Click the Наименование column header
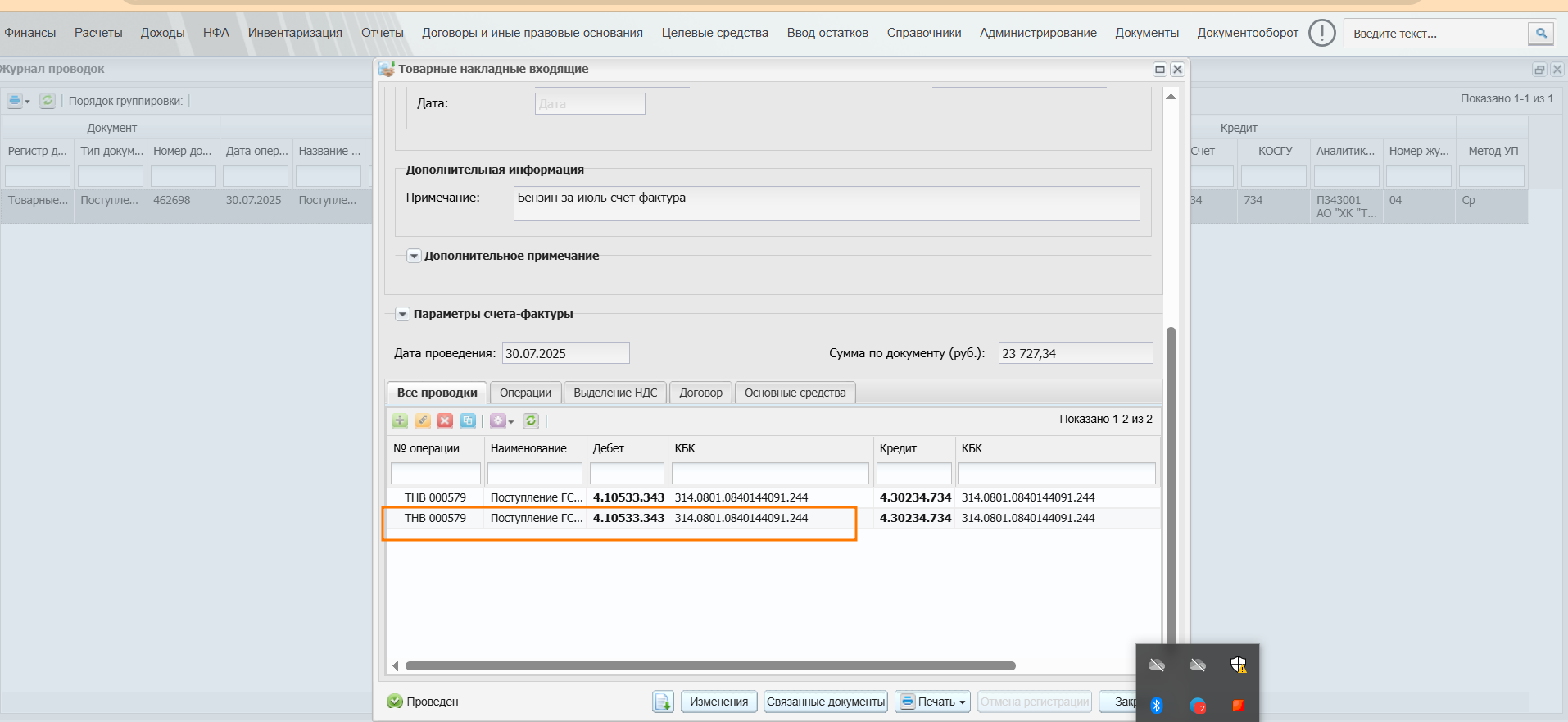The image size is (1568, 722). pyautogui.click(x=535, y=448)
